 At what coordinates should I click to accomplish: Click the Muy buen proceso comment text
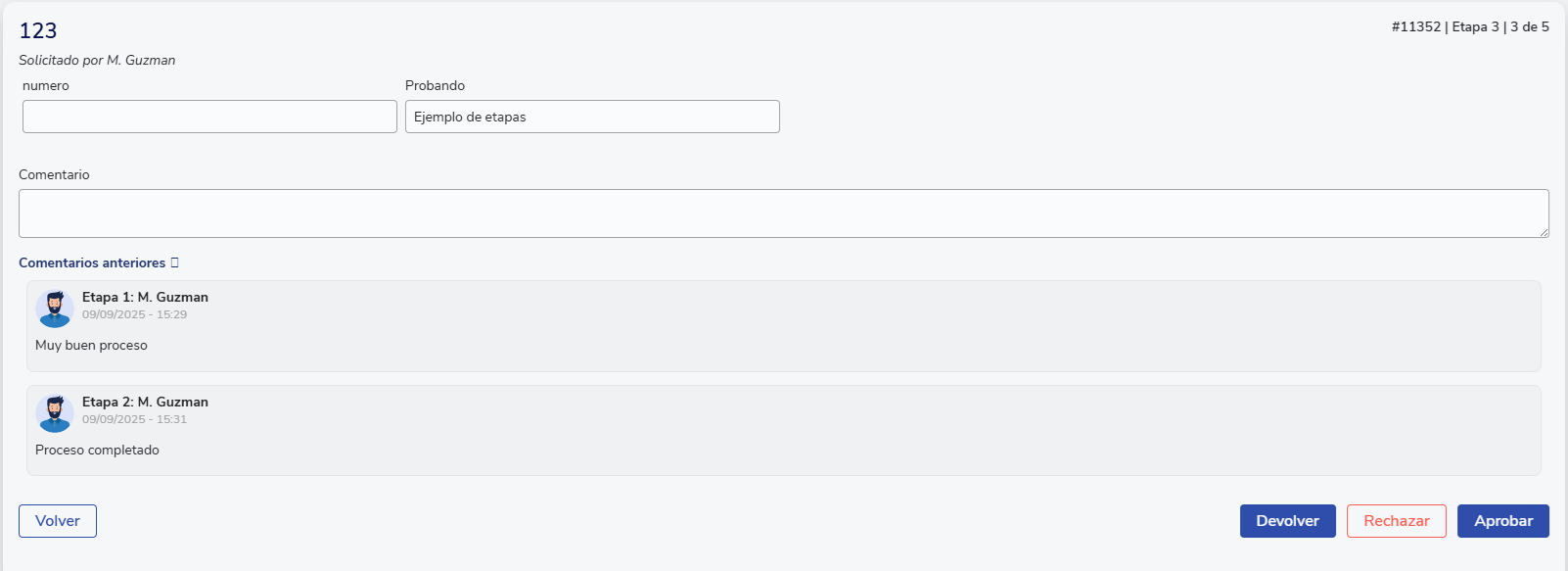(91, 345)
